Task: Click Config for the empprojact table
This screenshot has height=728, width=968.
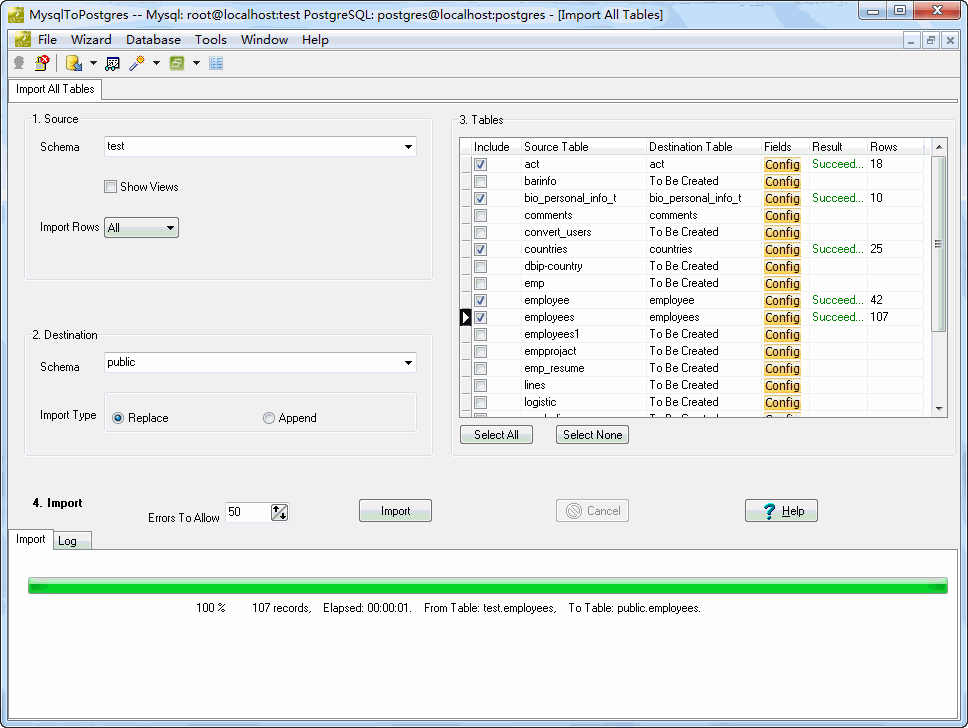Action: pyautogui.click(x=782, y=351)
